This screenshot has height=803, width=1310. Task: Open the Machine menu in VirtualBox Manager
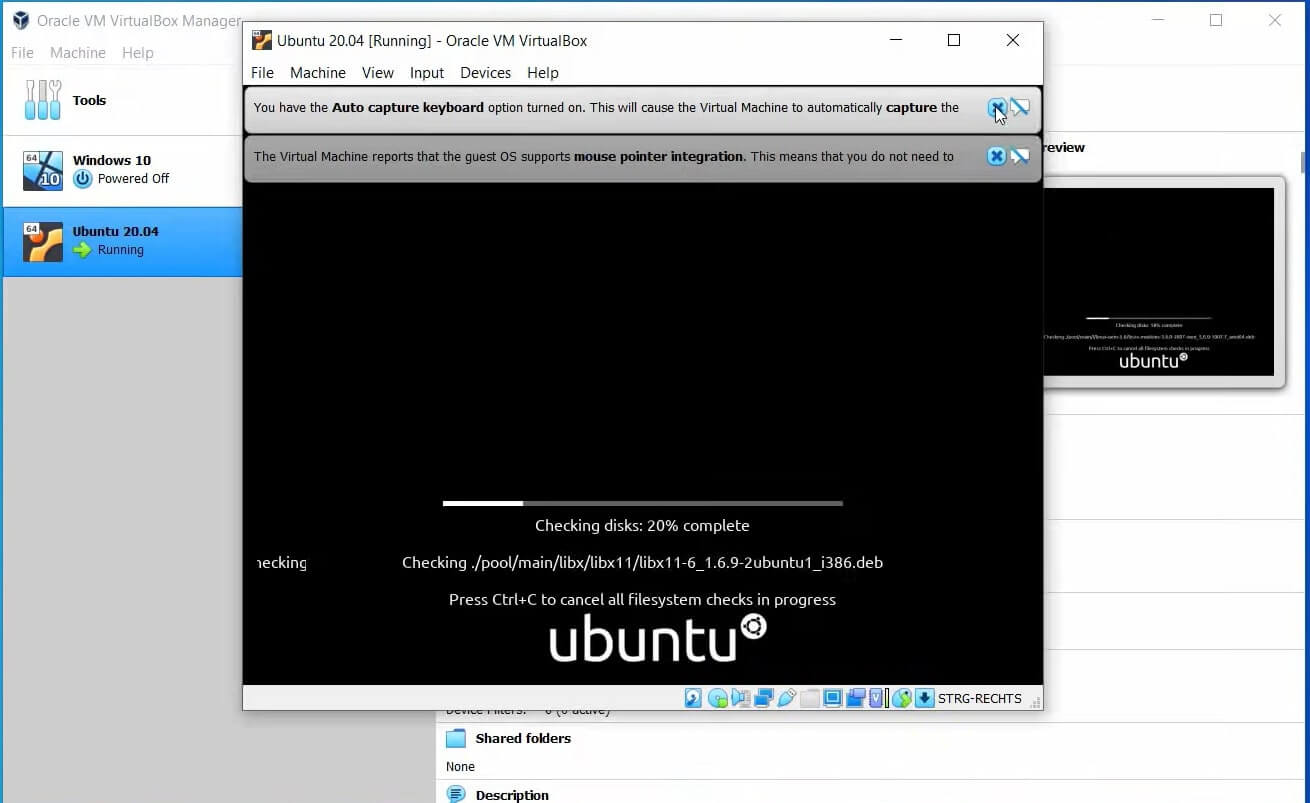[x=77, y=53]
